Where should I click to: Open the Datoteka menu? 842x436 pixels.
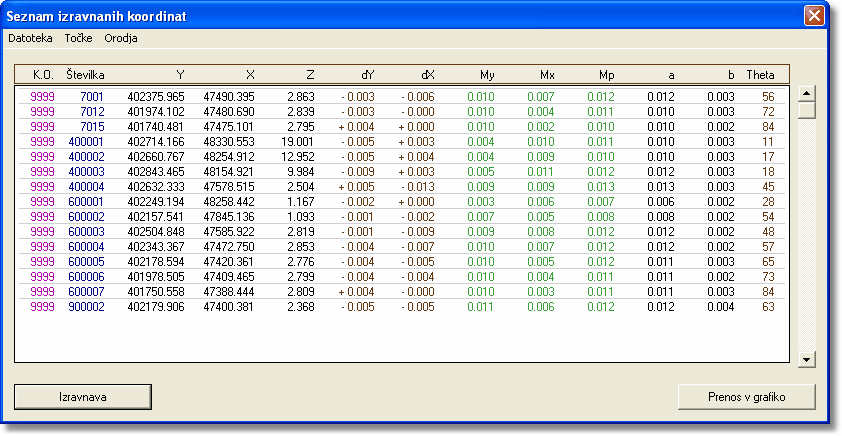30,38
